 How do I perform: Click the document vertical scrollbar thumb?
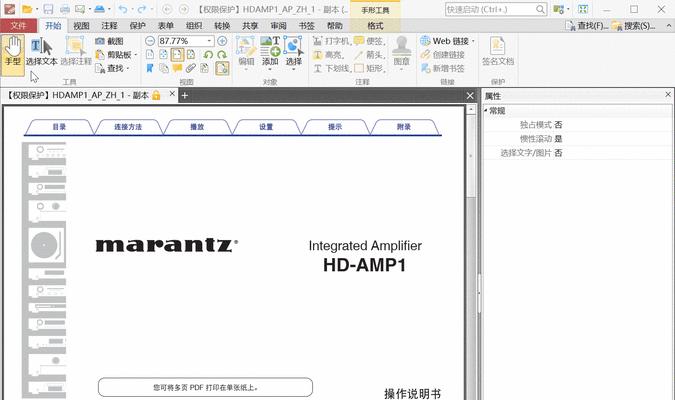click(471, 155)
